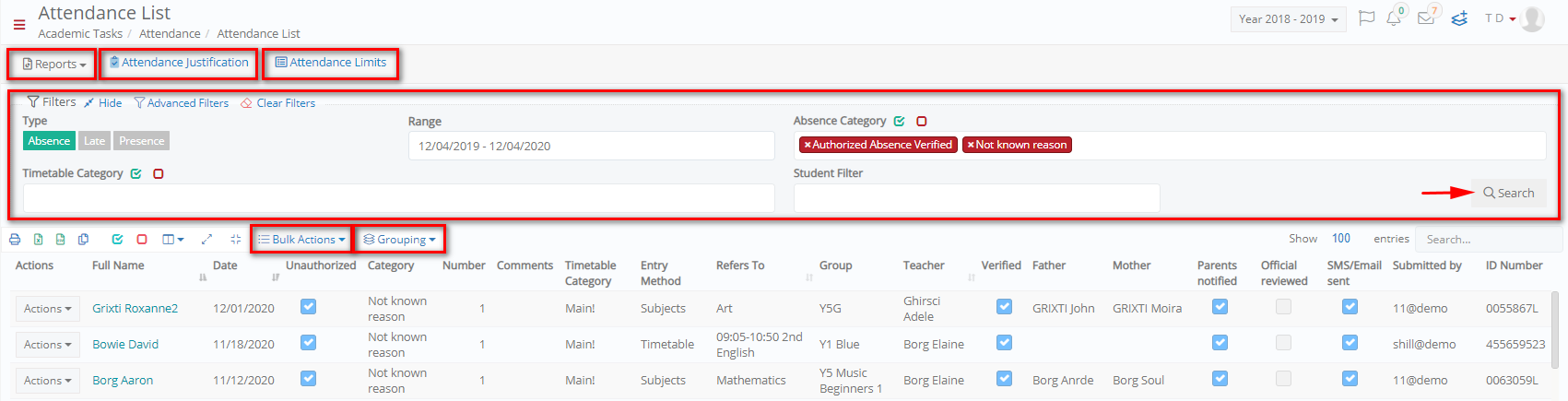
Task: Open the Grouping dropdown
Action: 399,239
